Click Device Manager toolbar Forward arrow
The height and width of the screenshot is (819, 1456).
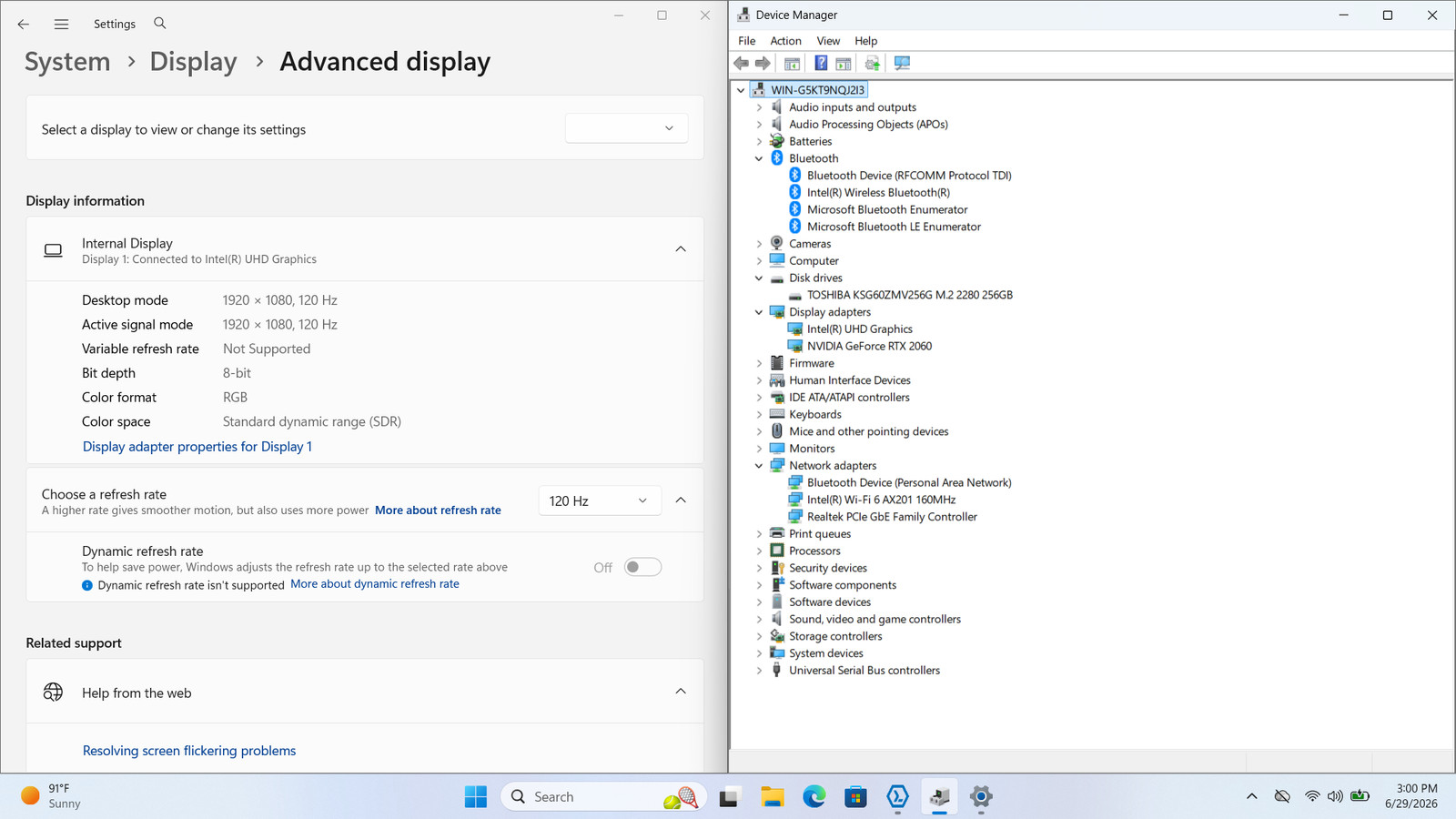coord(763,63)
